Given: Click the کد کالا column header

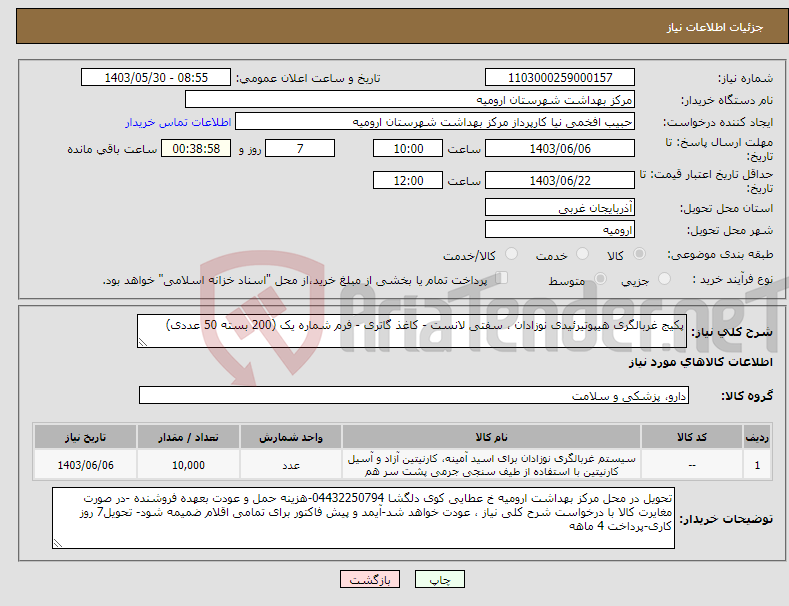Looking at the screenshot, I should [x=692, y=436].
